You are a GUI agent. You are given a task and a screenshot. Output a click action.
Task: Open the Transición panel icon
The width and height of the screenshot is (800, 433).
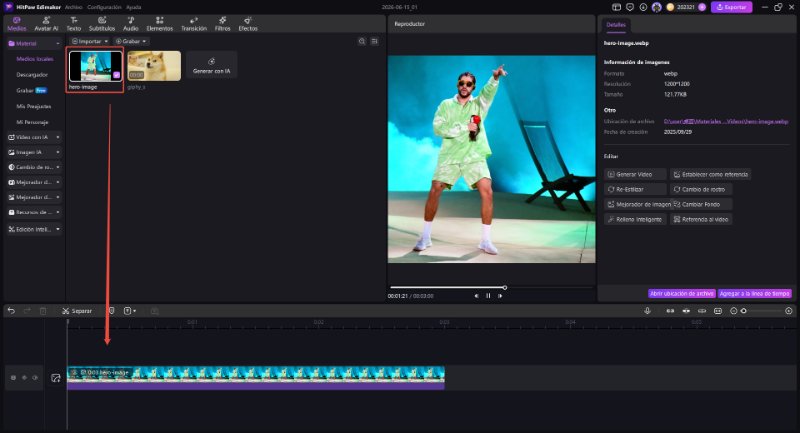point(194,23)
